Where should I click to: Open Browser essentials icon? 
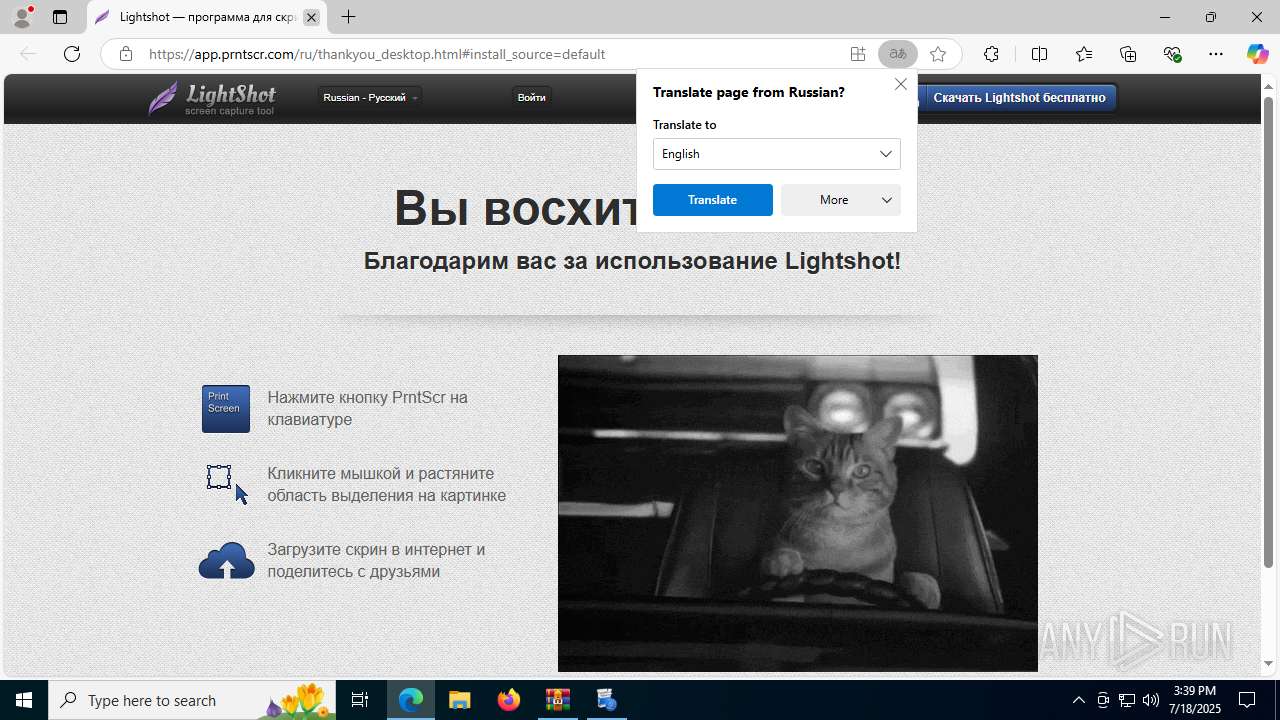coord(1172,54)
